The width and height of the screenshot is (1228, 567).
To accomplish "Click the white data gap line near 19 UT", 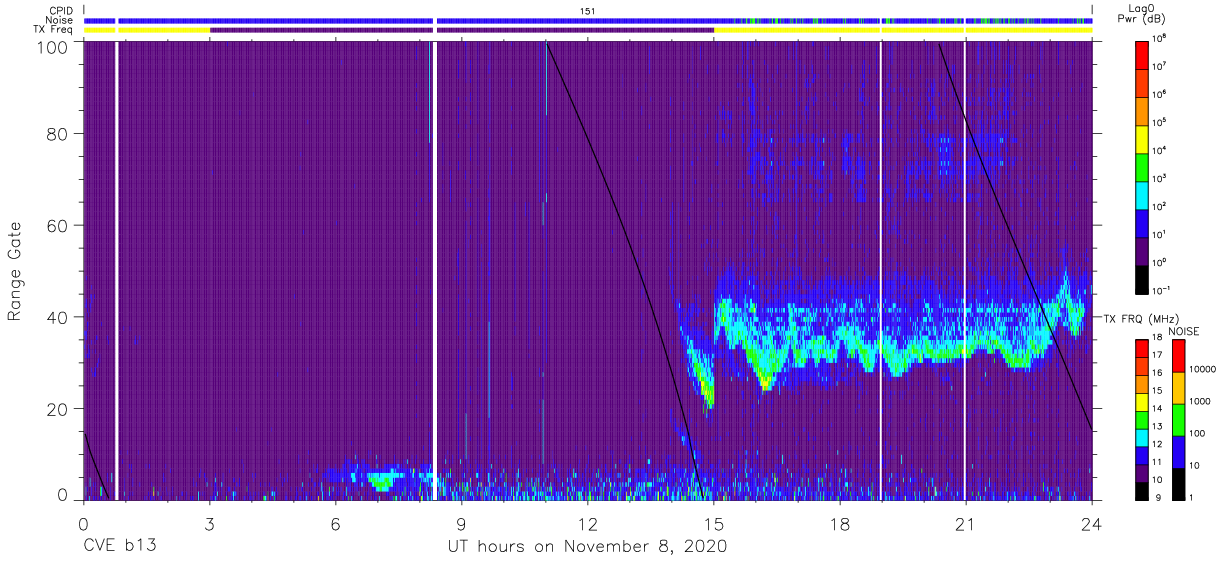I will [x=880, y=270].
